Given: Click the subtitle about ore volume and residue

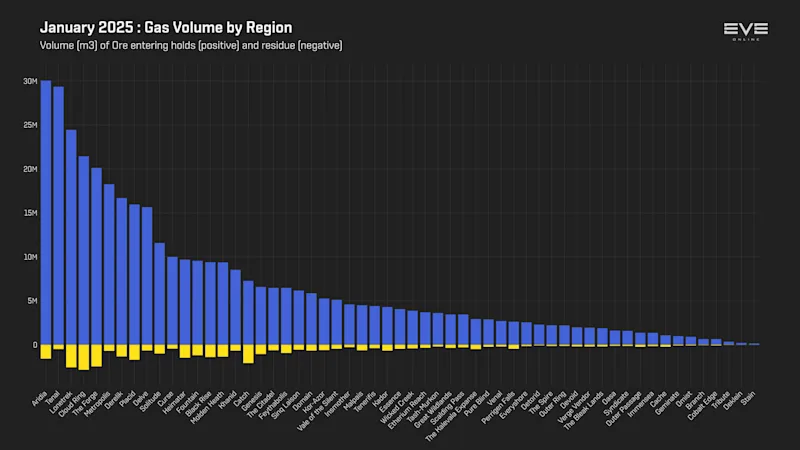Looking at the screenshot, I should click(191, 45).
